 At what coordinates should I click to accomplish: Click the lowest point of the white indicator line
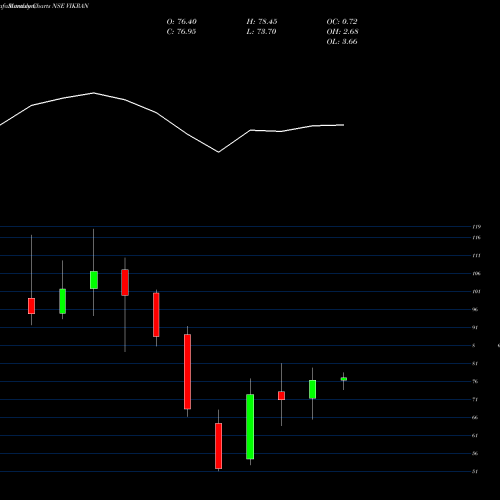point(219,152)
